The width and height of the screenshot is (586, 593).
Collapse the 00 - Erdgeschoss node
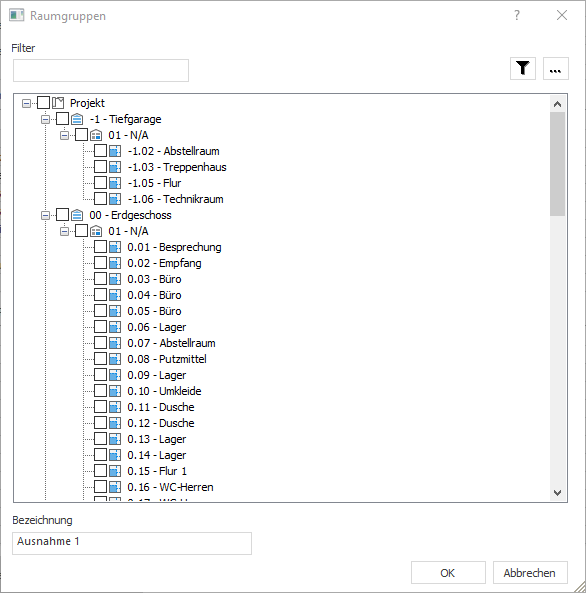coord(45,216)
